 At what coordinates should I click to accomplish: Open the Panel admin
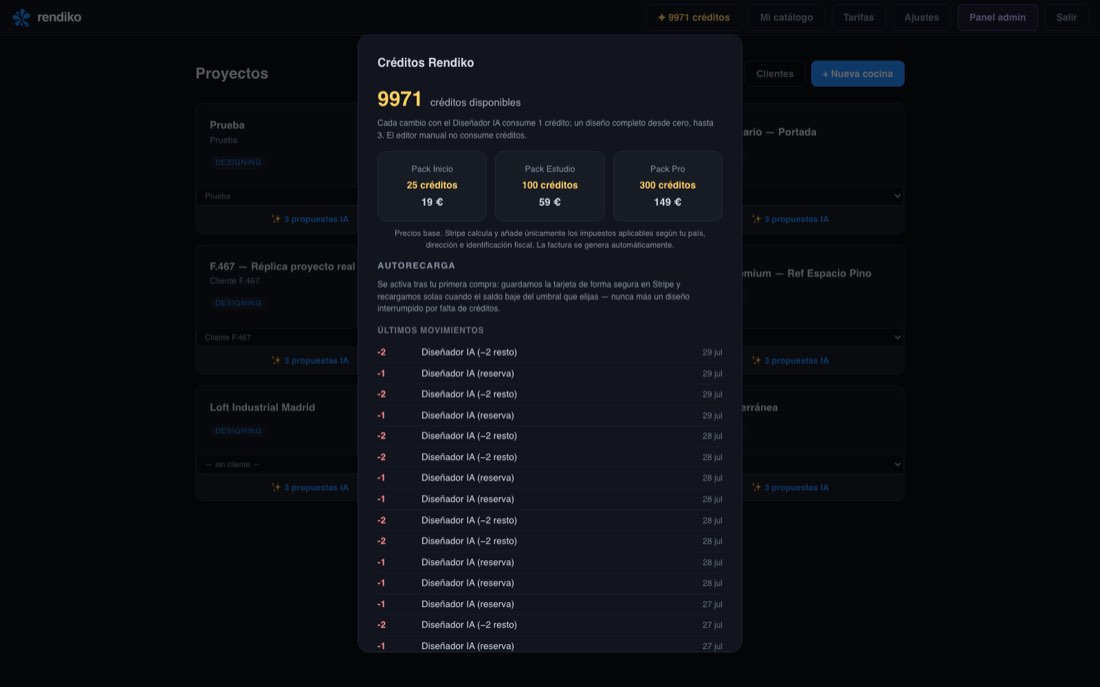point(997,18)
